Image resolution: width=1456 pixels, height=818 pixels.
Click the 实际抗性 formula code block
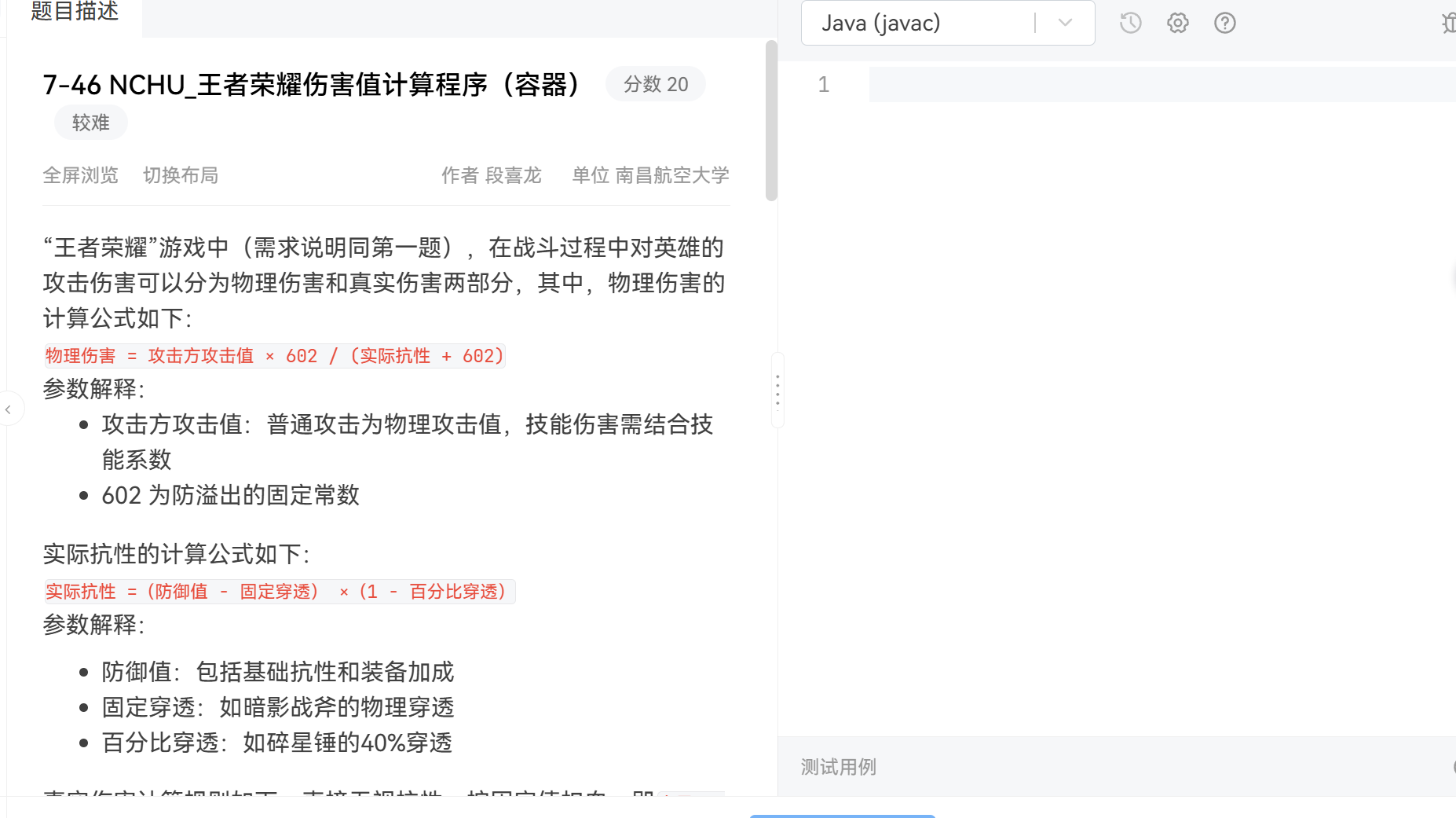click(x=280, y=592)
